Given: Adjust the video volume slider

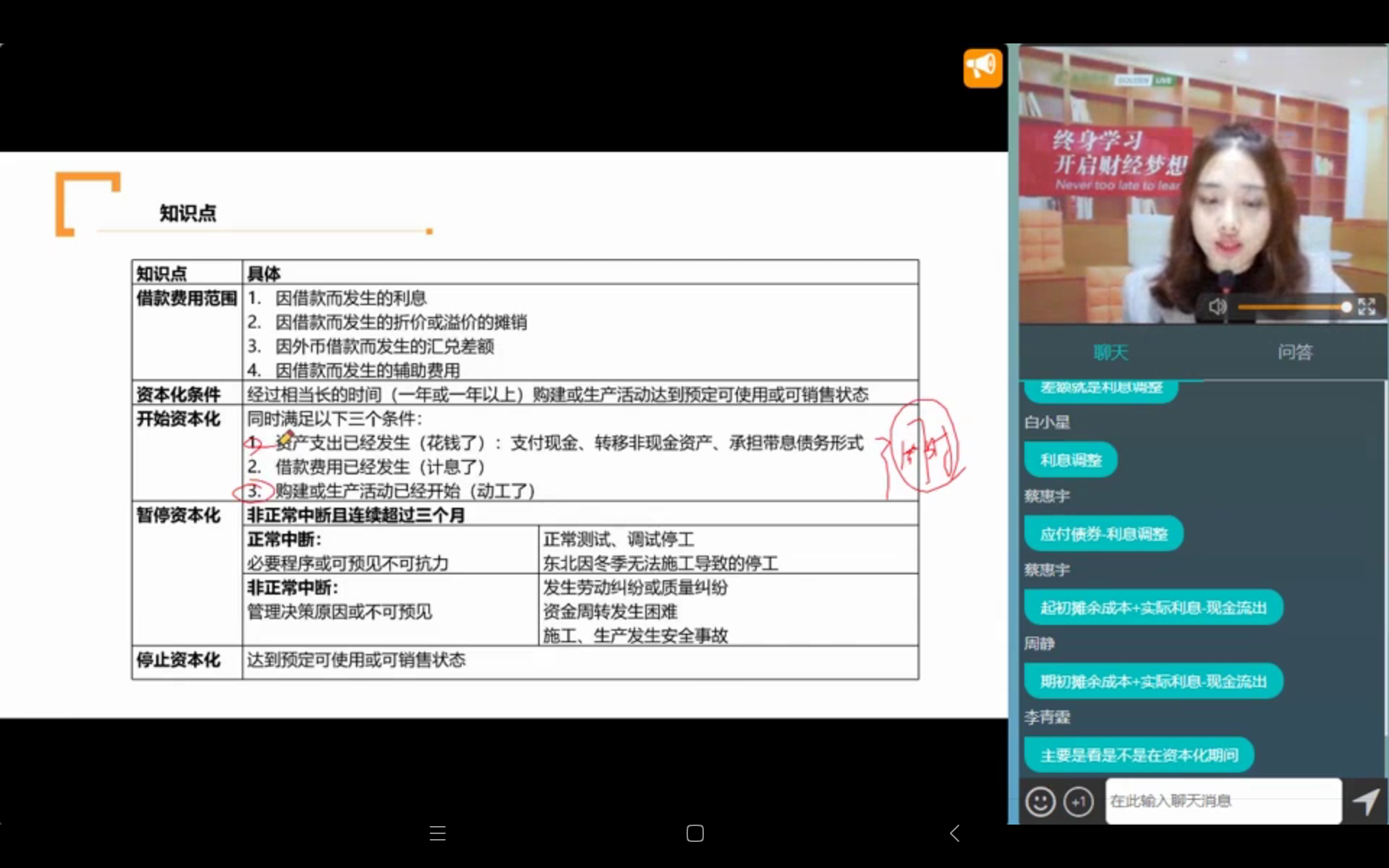Looking at the screenshot, I should pos(1291,307).
